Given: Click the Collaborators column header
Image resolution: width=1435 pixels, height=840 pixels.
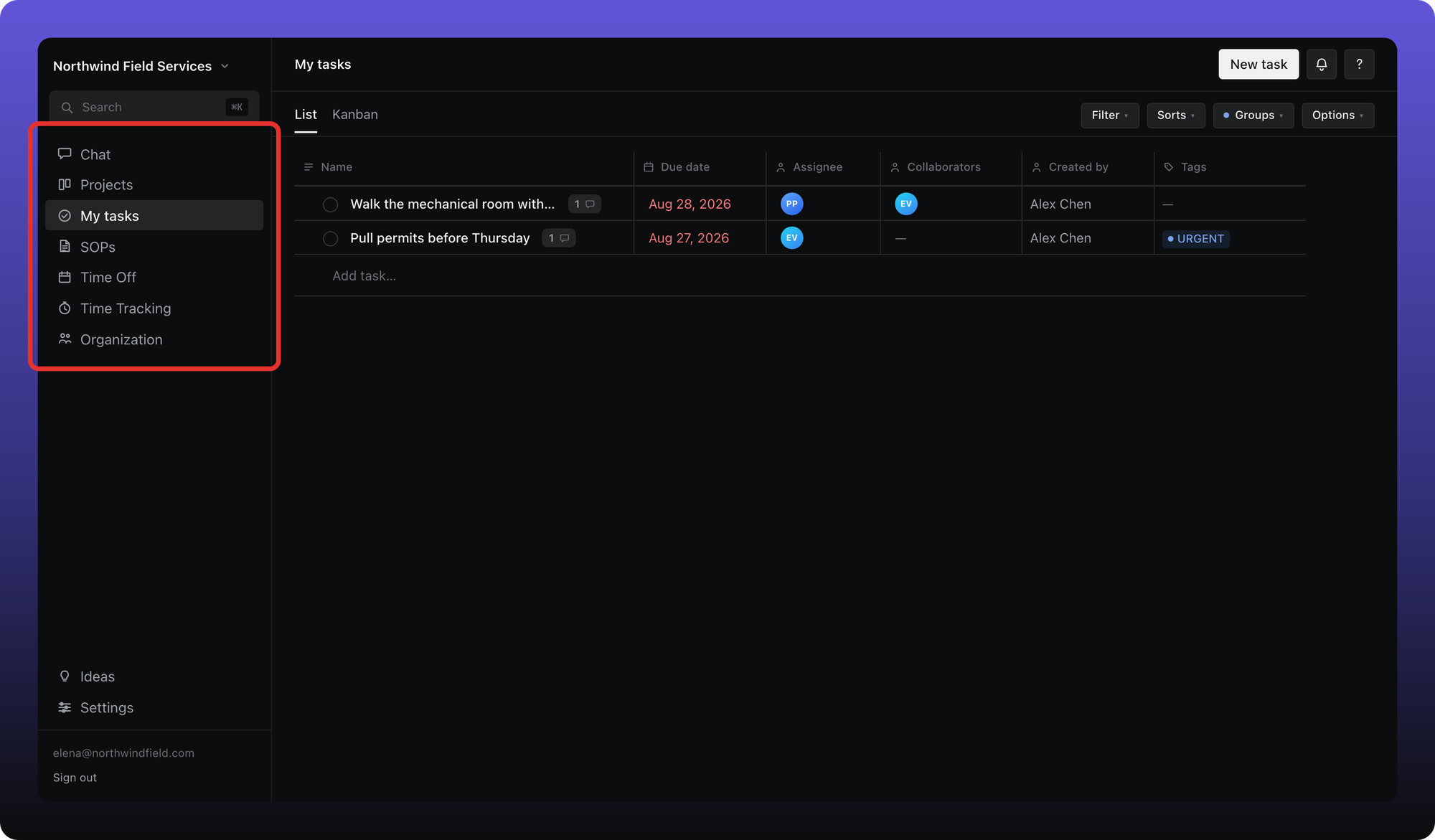Looking at the screenshot, I should (951, 167).
